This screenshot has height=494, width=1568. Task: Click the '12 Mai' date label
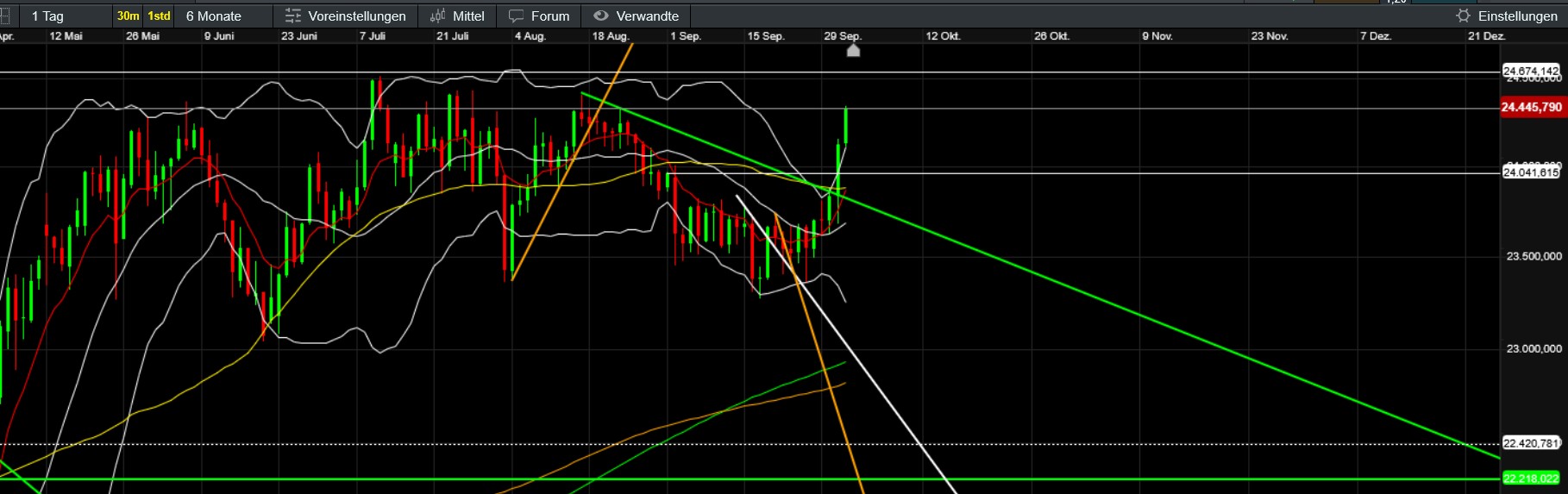(x=66, y=36)
